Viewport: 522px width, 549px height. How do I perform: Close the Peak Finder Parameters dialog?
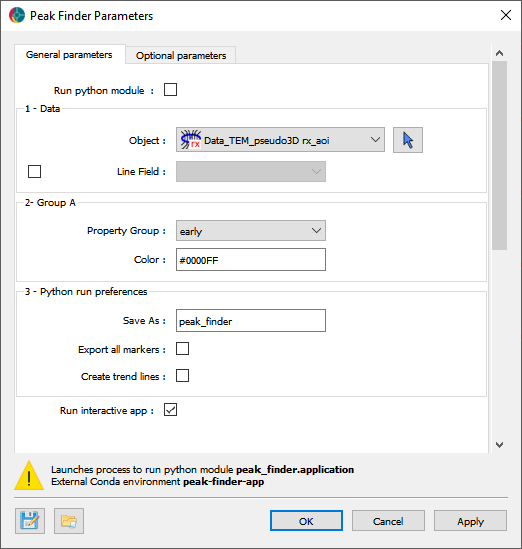click(506, 15)
